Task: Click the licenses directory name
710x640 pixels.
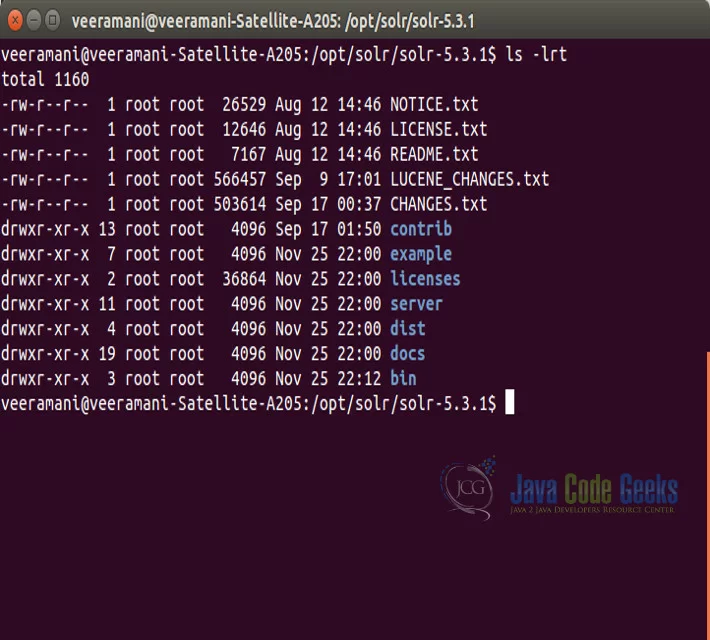Action: (x=425, y=279)
